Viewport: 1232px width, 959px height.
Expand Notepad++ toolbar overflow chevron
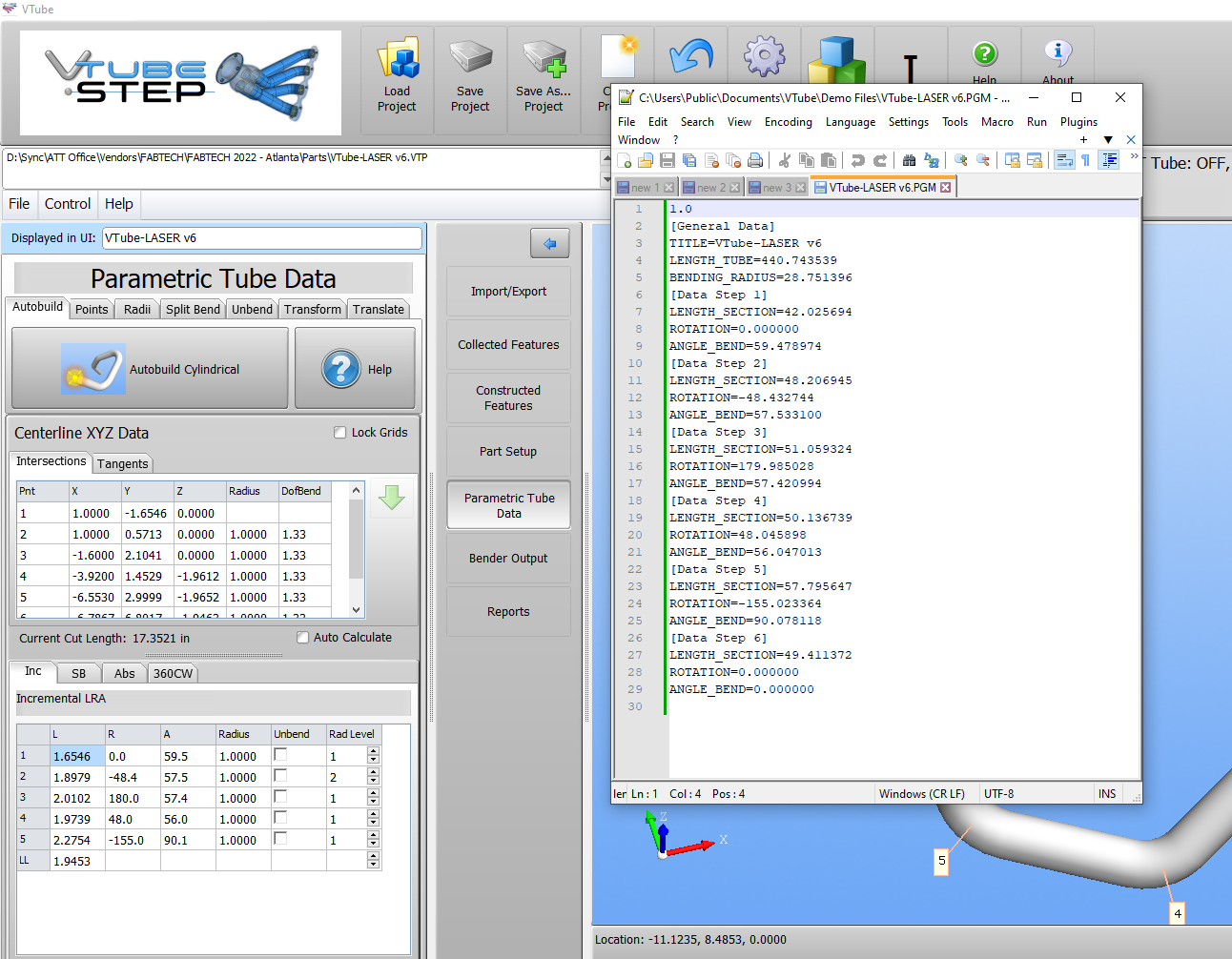point(1134,155)
